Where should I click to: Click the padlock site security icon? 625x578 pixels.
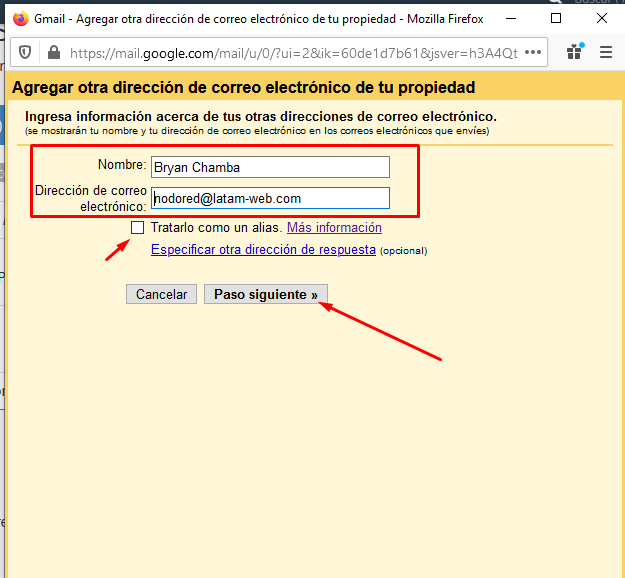pyautogui.click(x=51, y=53)
